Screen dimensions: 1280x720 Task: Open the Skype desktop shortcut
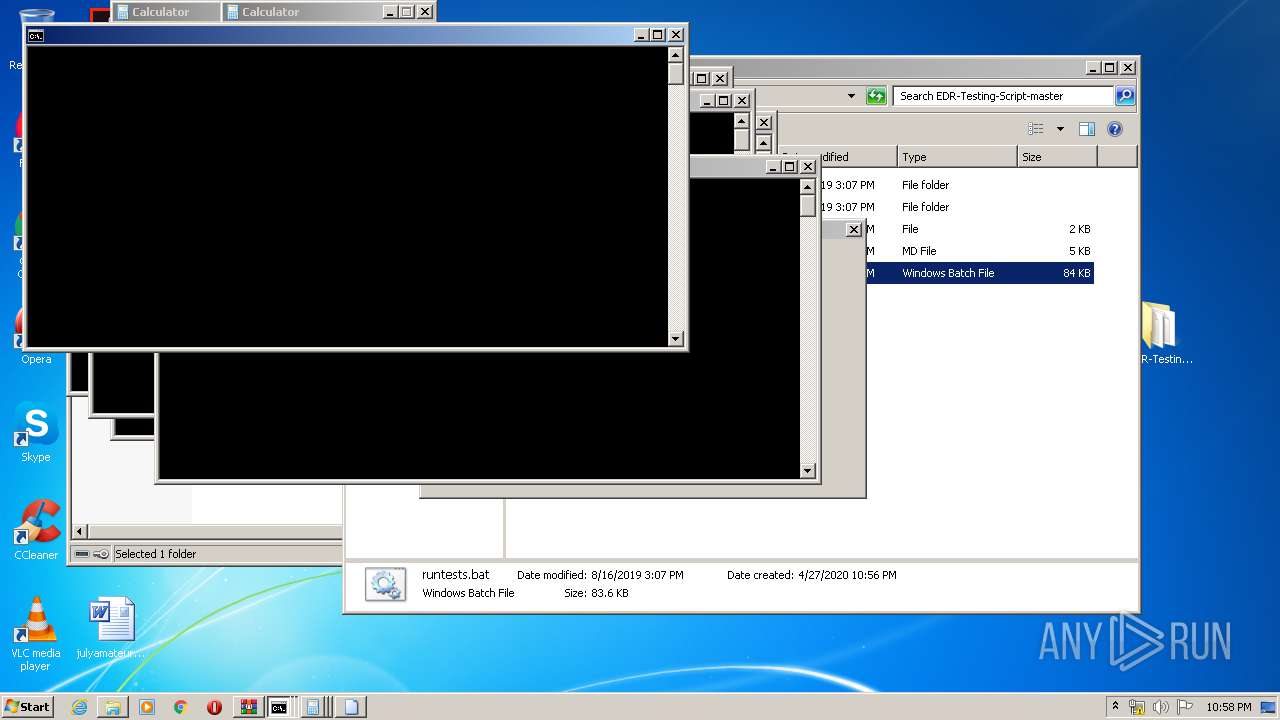pyautogui.click(x=36, y=433)
